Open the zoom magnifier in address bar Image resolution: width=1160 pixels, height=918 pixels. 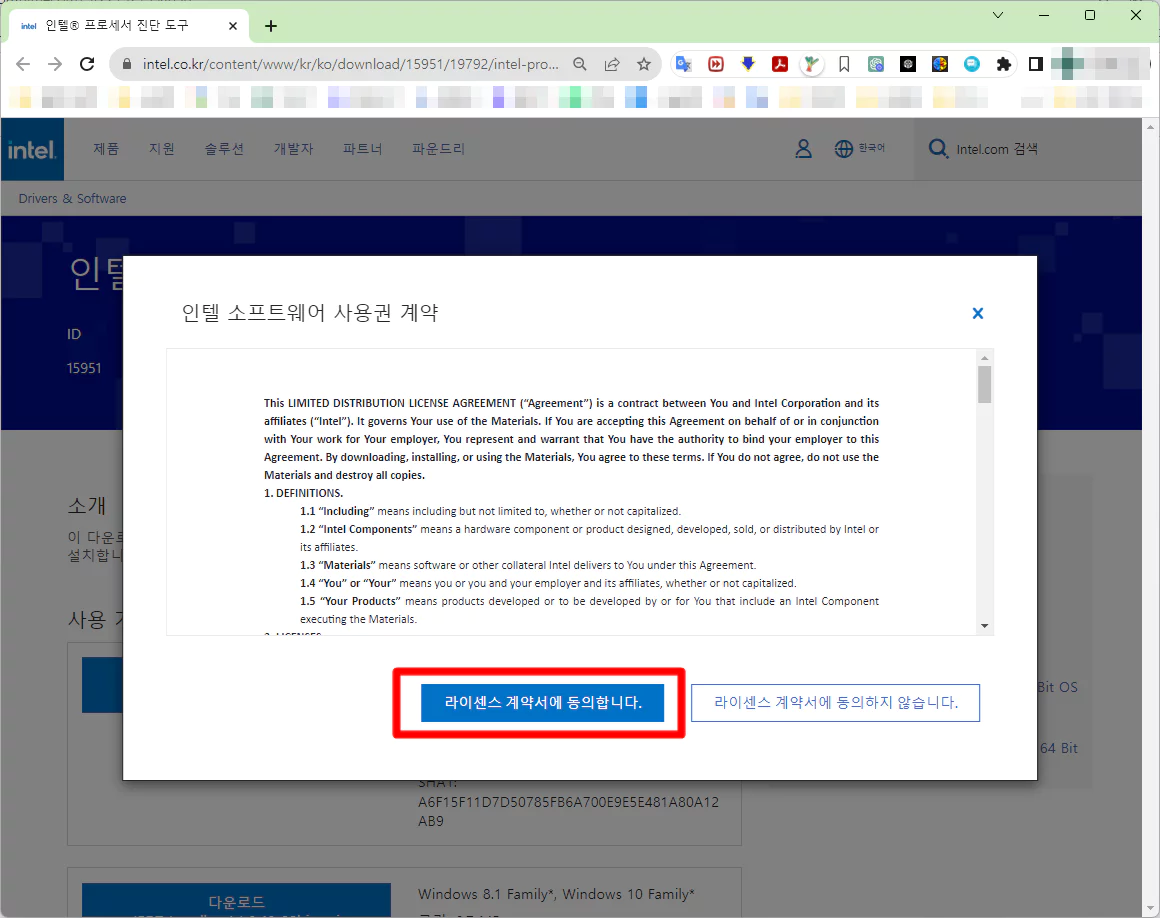[x=580, y=64]
